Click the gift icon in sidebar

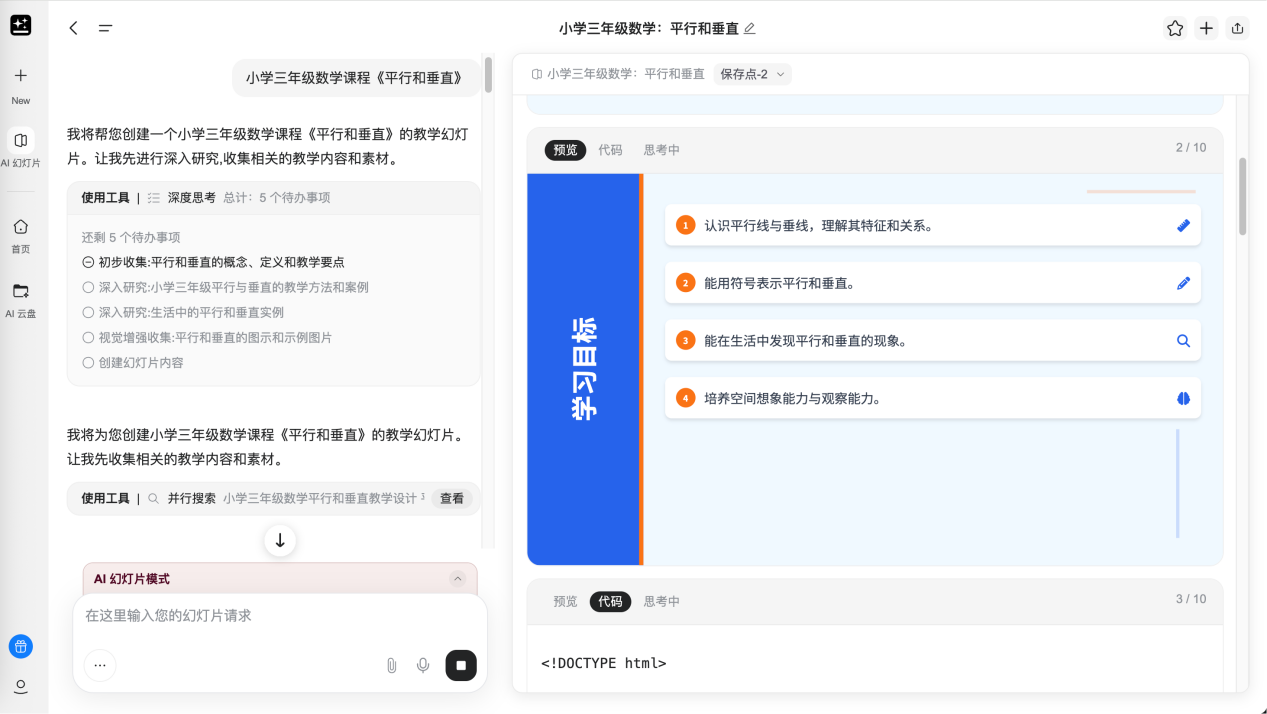[21, 646]
